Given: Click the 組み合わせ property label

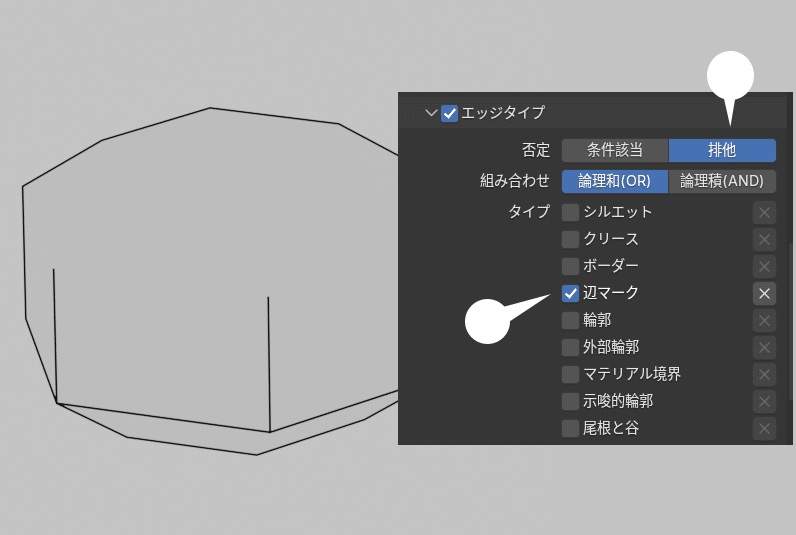Looking at the screenshot, I should pos(515,181).
